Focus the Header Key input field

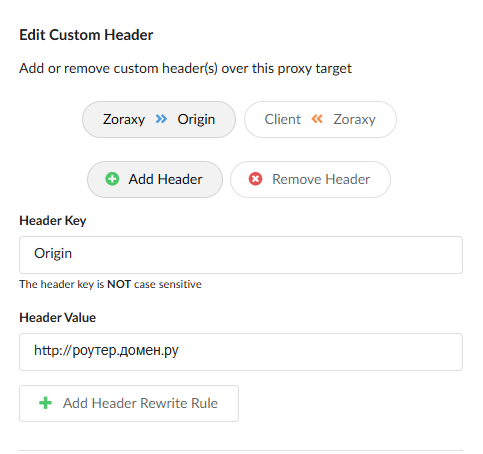pos(241,255)
